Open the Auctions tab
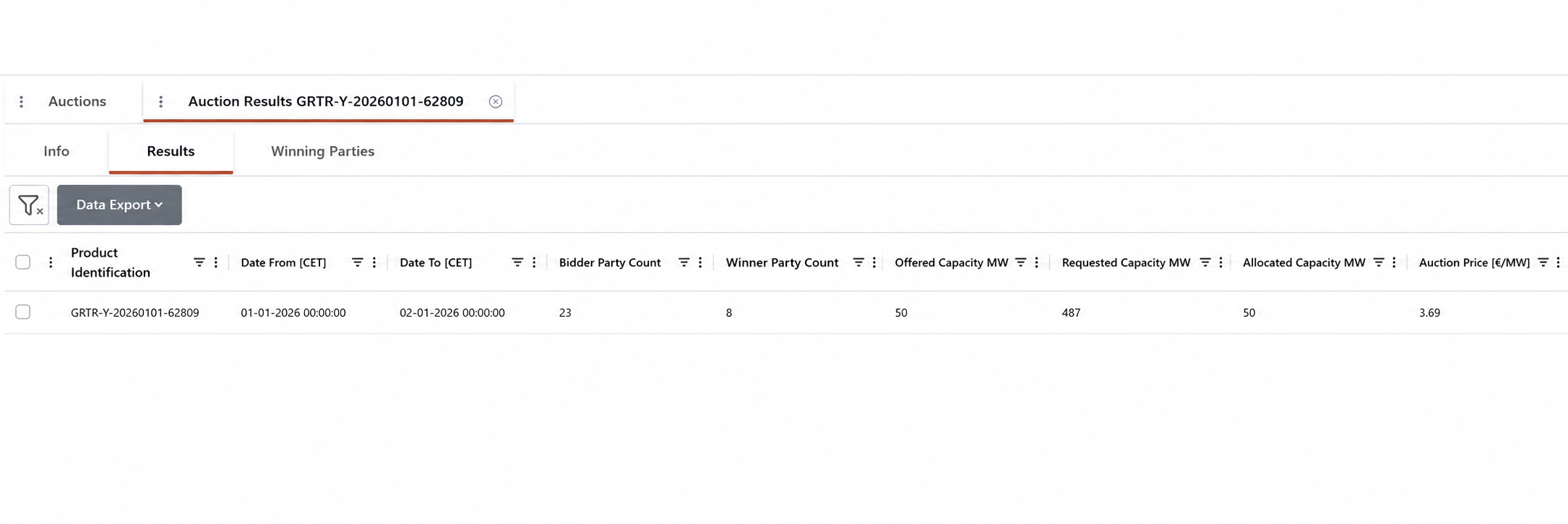The height and width of the screenshot is (524, 1568). click(x=77, y=102)
